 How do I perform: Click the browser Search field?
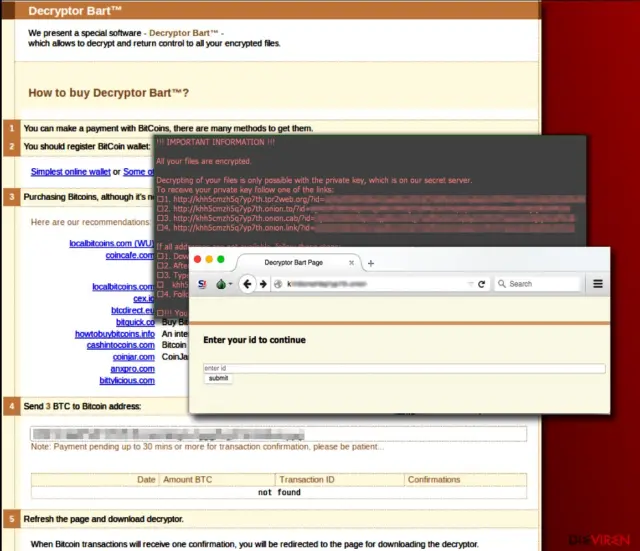point(537,284)
